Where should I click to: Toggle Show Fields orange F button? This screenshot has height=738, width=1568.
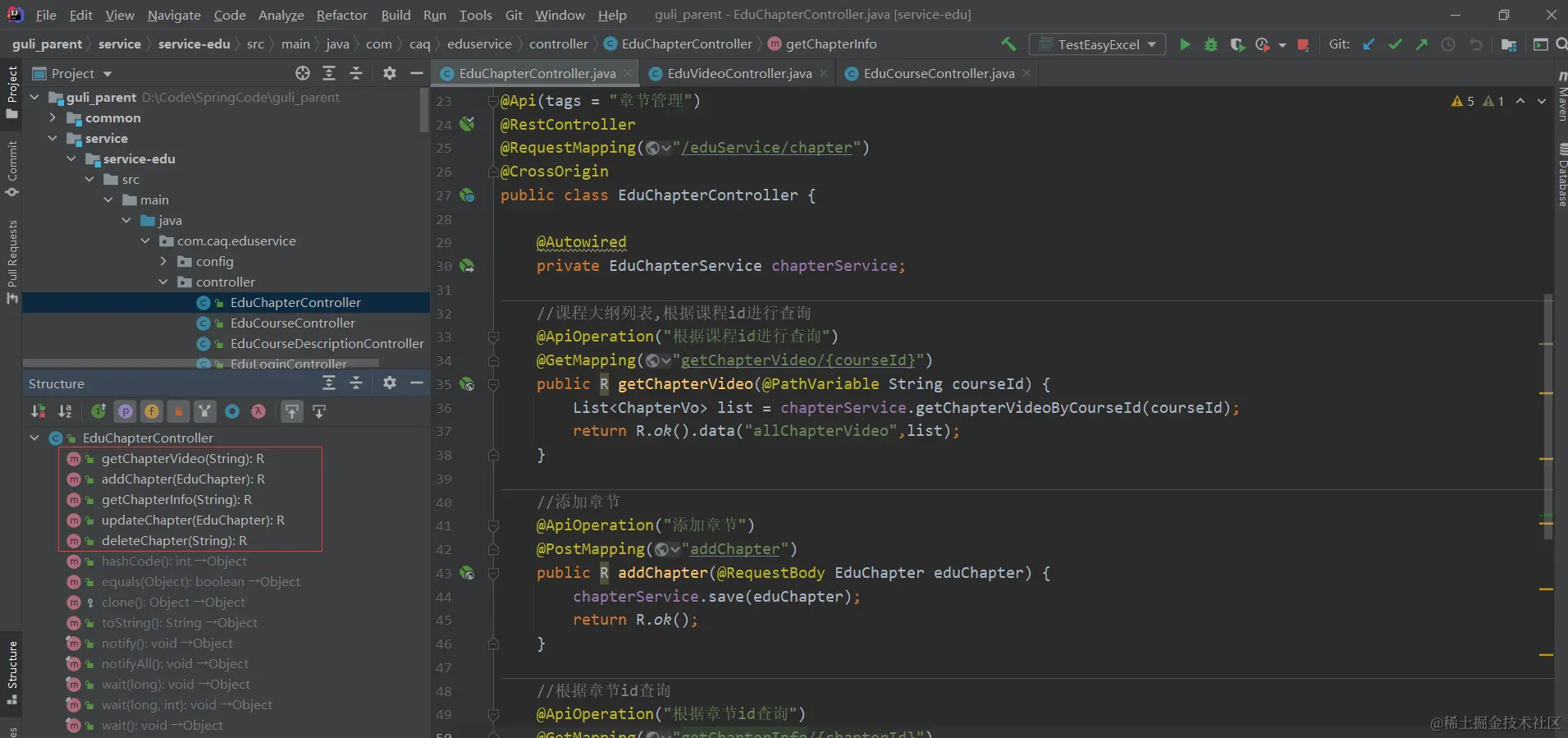tap(152, 411)
